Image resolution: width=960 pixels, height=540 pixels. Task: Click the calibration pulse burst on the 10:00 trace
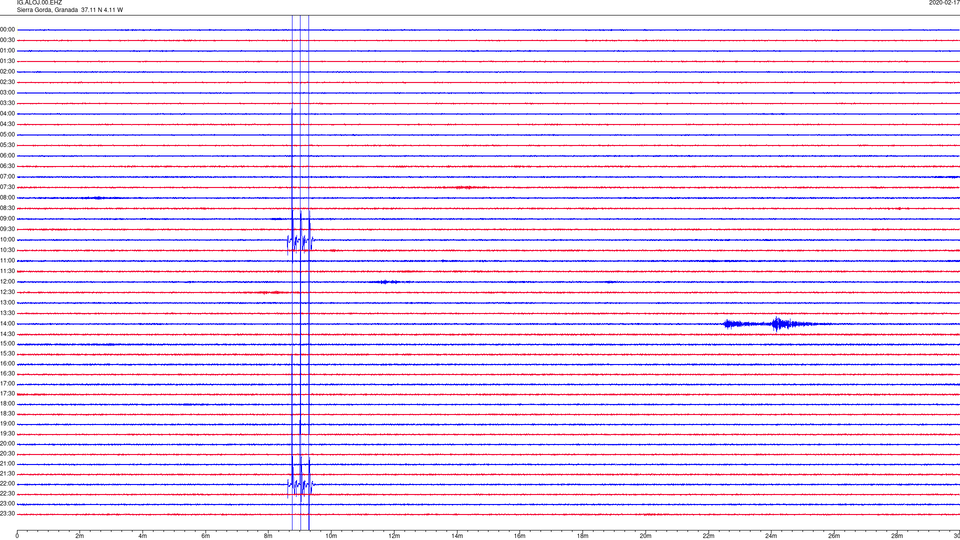click(x=301, y=242)
